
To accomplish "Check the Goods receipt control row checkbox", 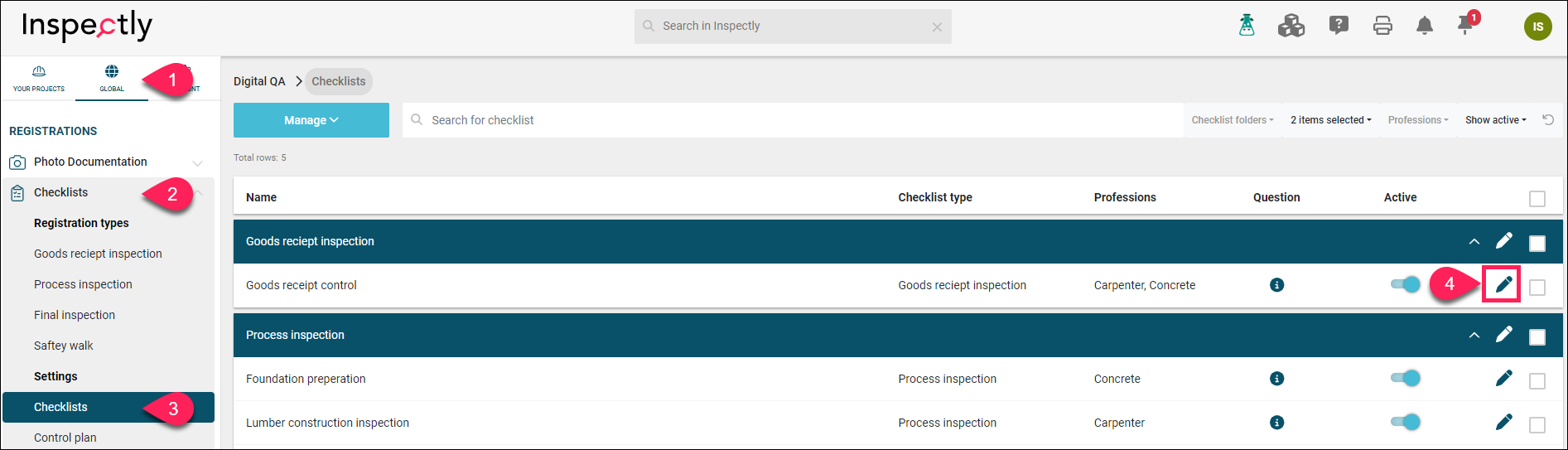I will tap(1537, 288).
